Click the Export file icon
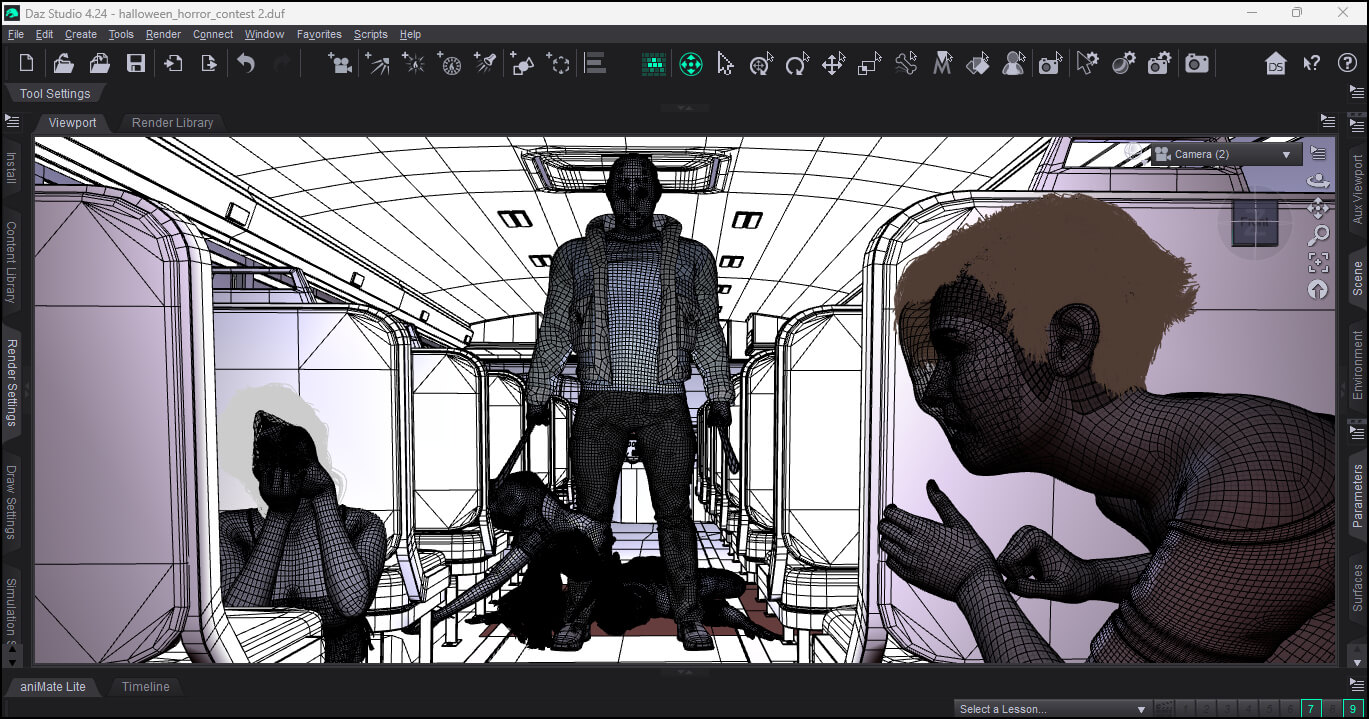Viewport: 1369px width, 719px height. [209, 64]
